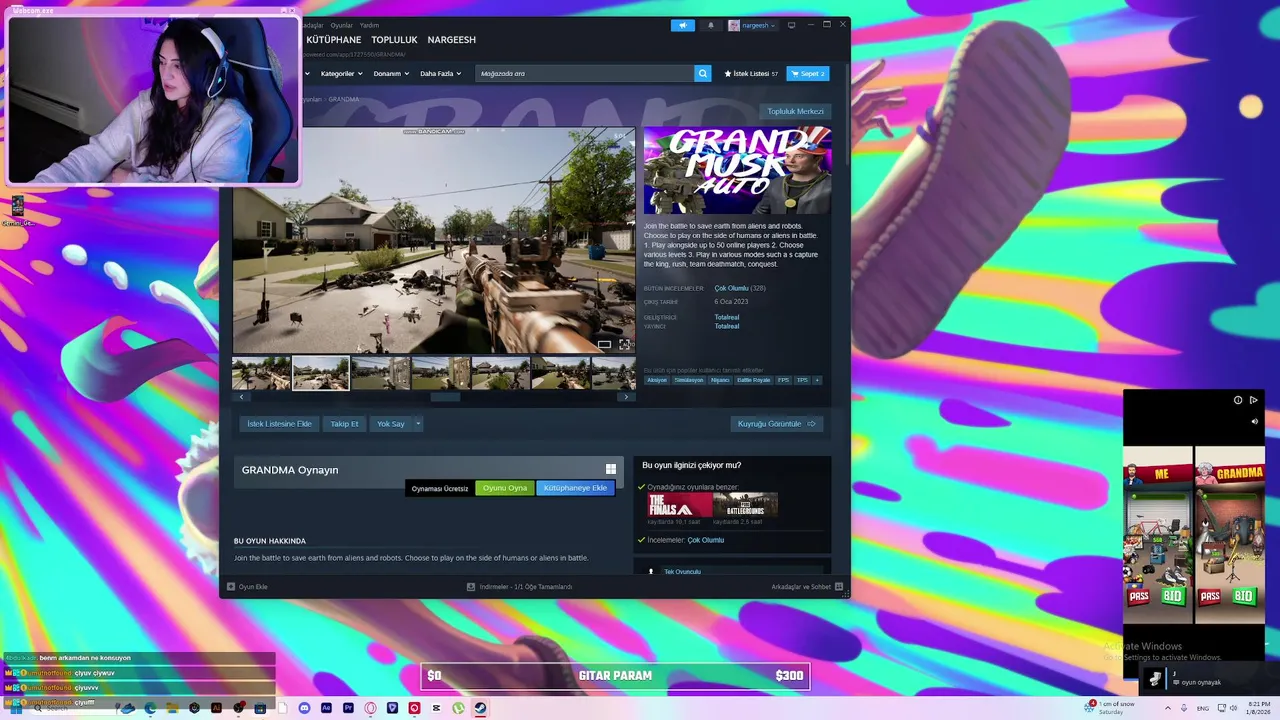The width and height of the screenshot is (1280, 720).
Task: Mute the ad video sound
Action: (x=1254, y=422)
